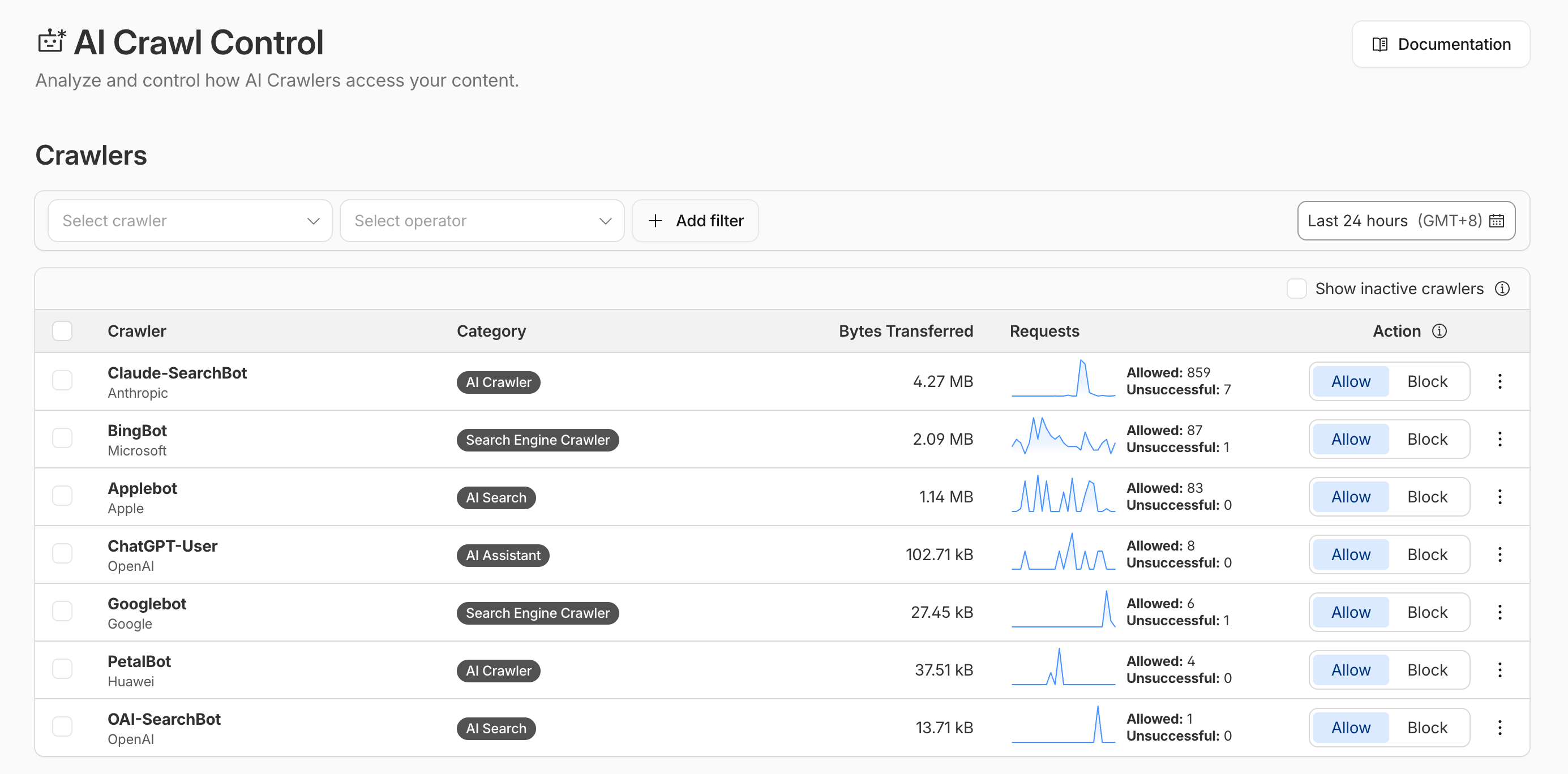Tick the select-all checkbox in table header
The height and width of the screenshot is (774, 1568).
pos(62,331)
